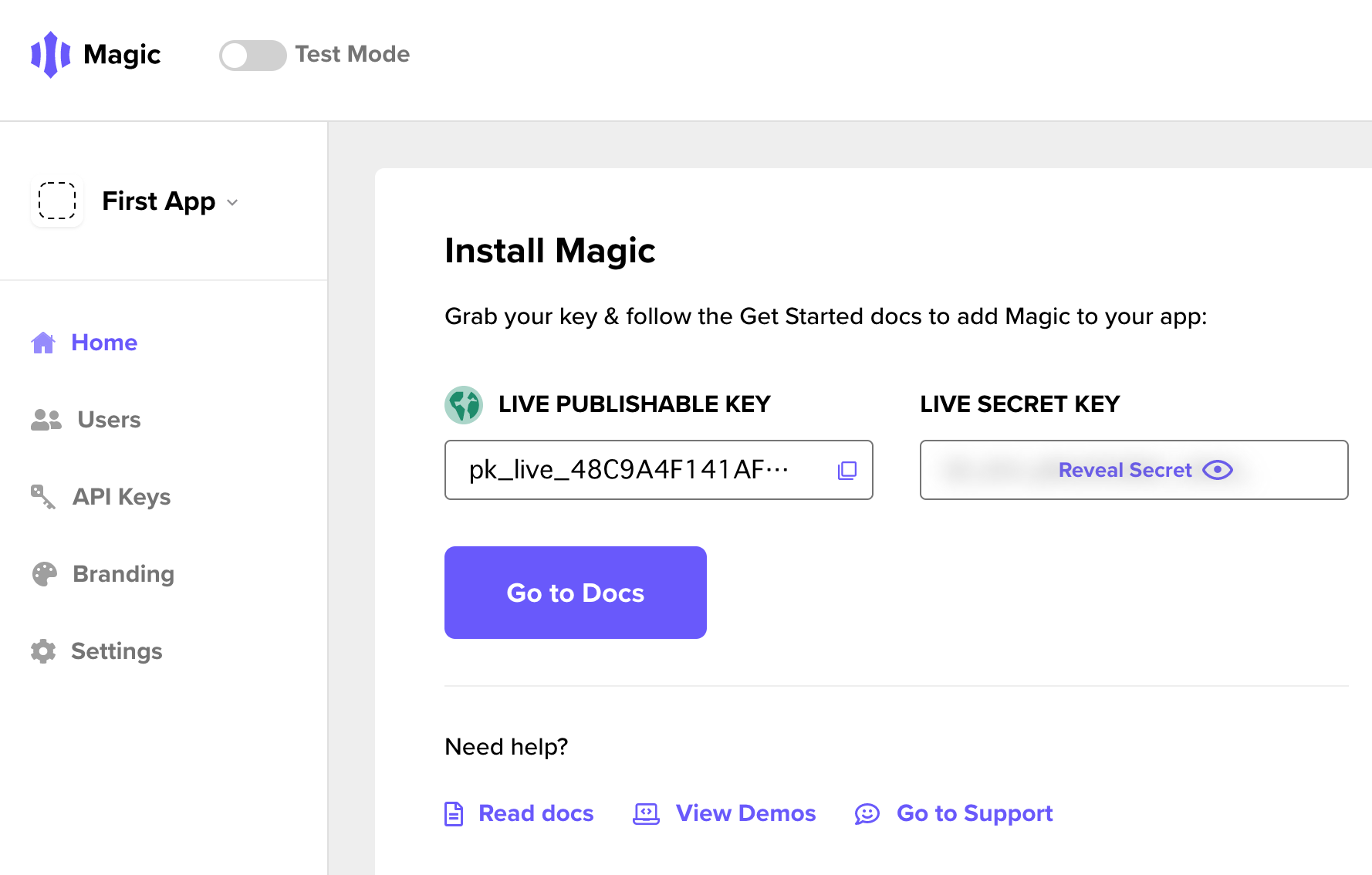Click the Test Mode label text

pos(353,54)
